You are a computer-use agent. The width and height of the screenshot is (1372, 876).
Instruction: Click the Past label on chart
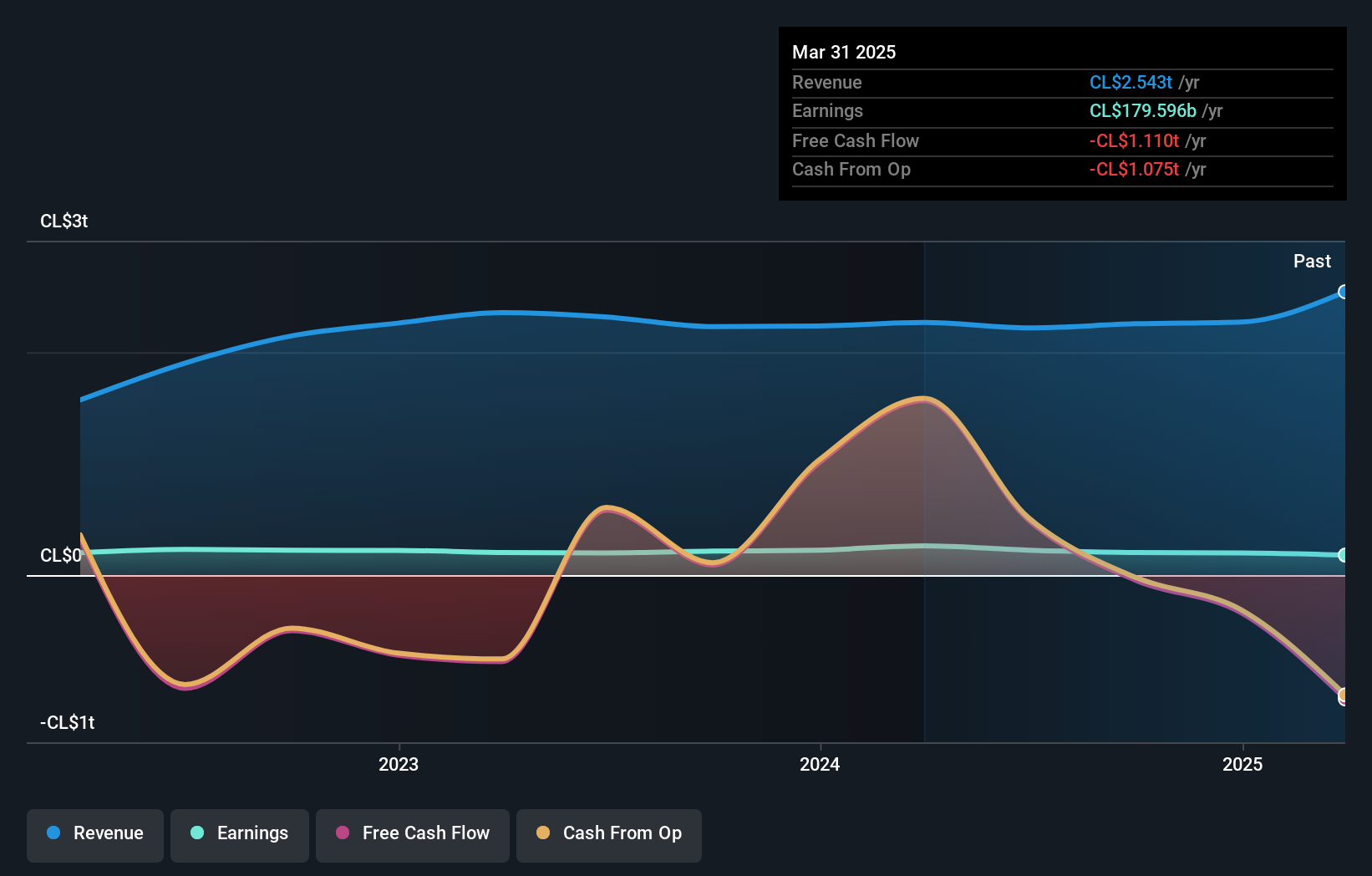click(x=1312, y=261)
